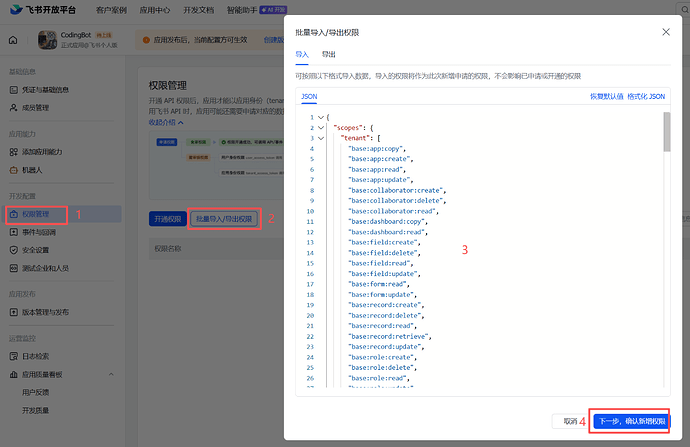Click the "base:record:retrieve" line
The height and width of the screenshot is (447, 690).
pos(390,337)
